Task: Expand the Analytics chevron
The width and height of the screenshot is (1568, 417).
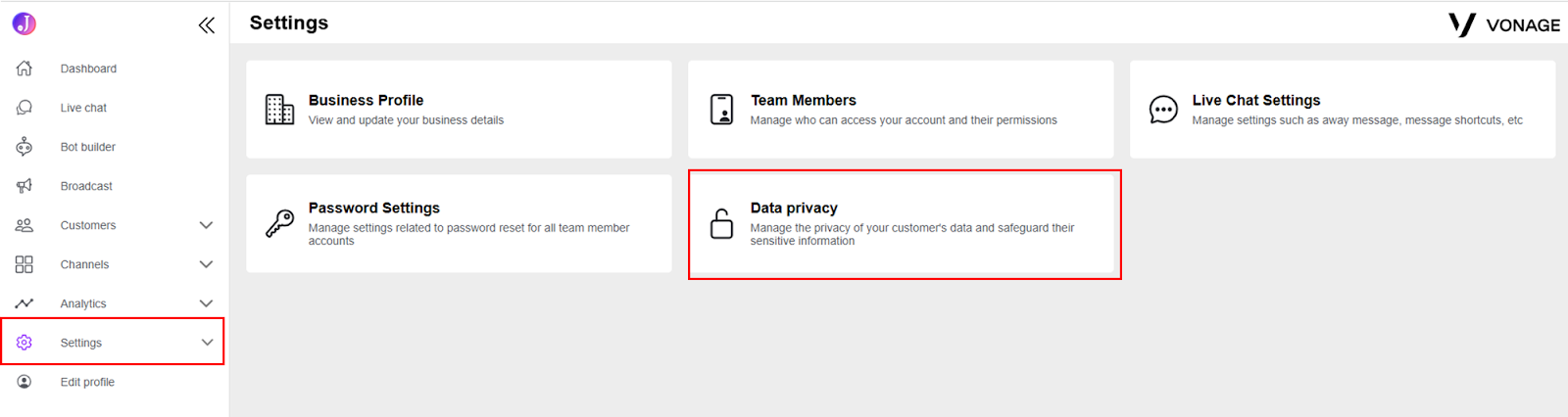Action: [x=206, y=303]
